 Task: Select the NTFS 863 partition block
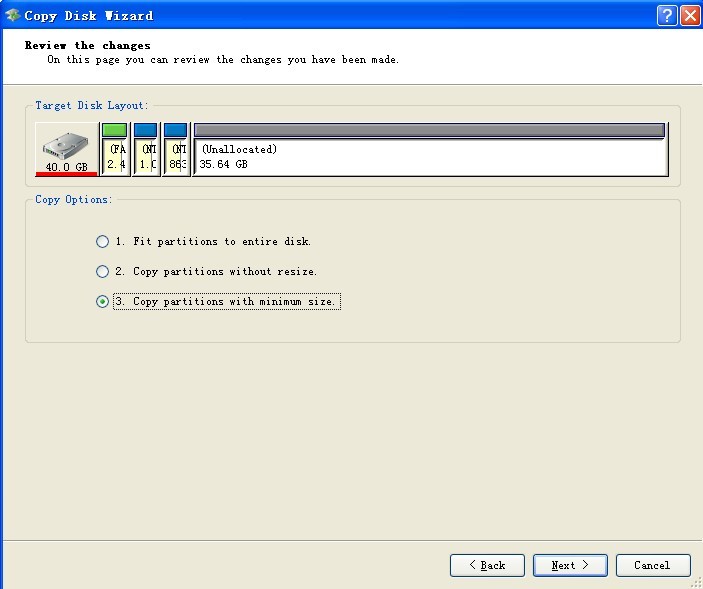tap(176, 157)
